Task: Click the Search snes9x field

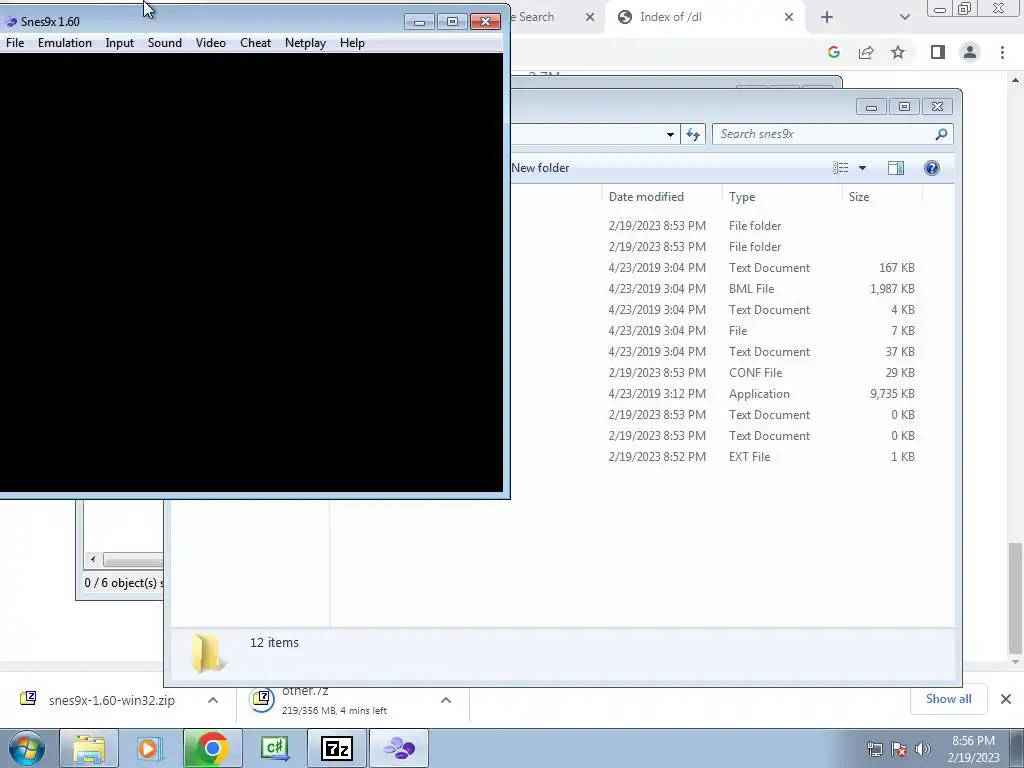Action: click(833, 134)
